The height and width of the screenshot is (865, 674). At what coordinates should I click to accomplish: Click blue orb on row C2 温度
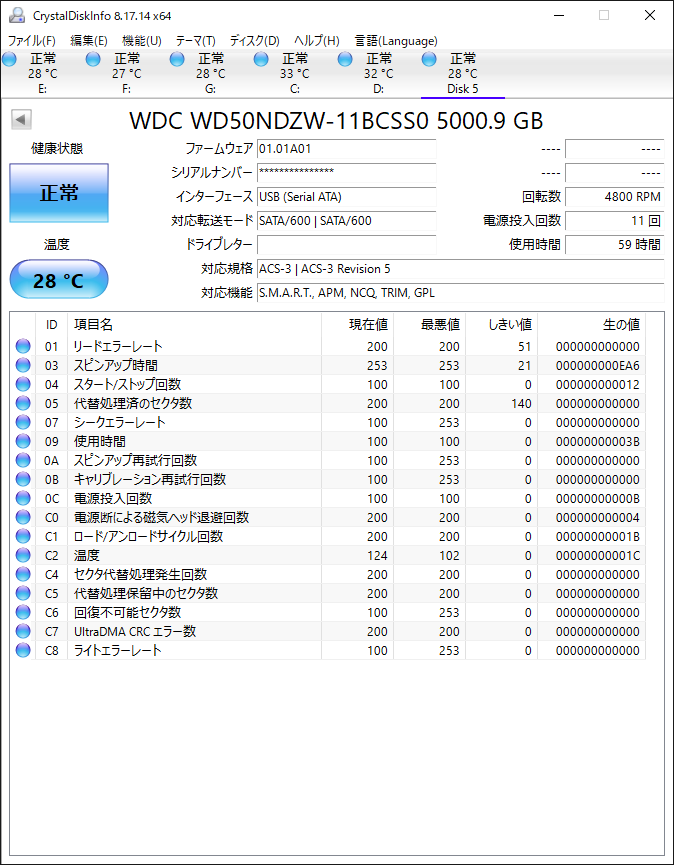tap(23, 556)
